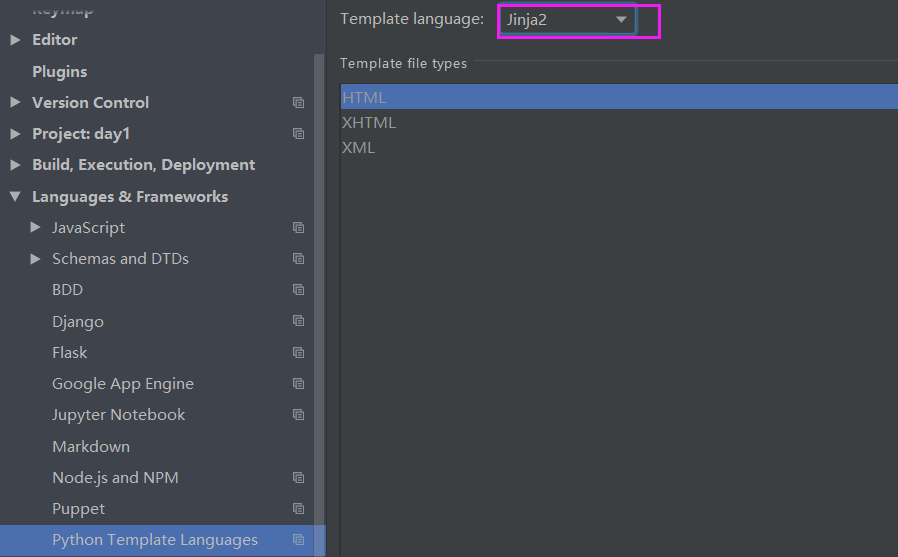Select Markdown in settings tree
Screen dimensions: 898x557
point(91,447)
